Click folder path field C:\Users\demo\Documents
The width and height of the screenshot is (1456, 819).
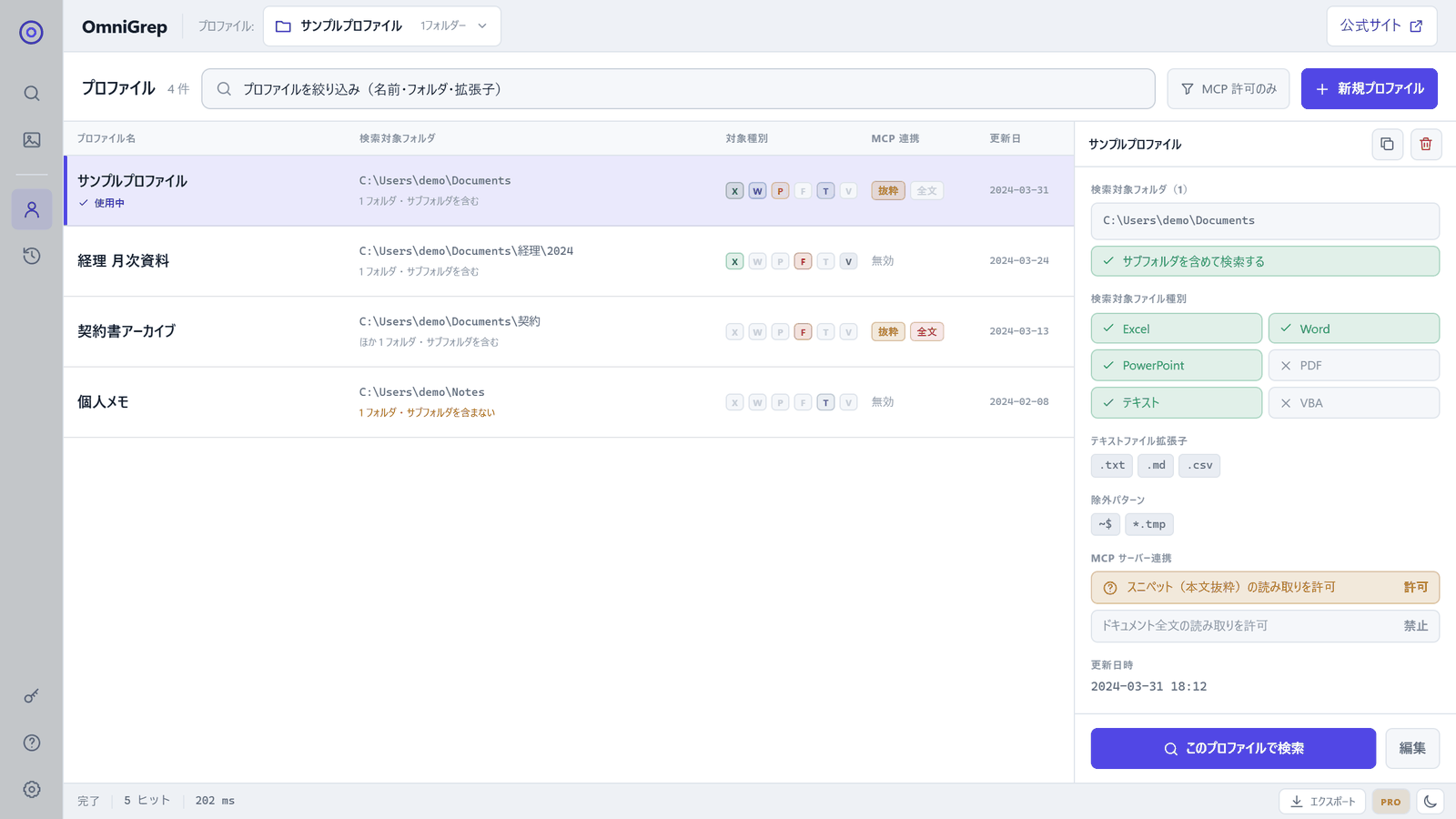tap(1265, 221)
